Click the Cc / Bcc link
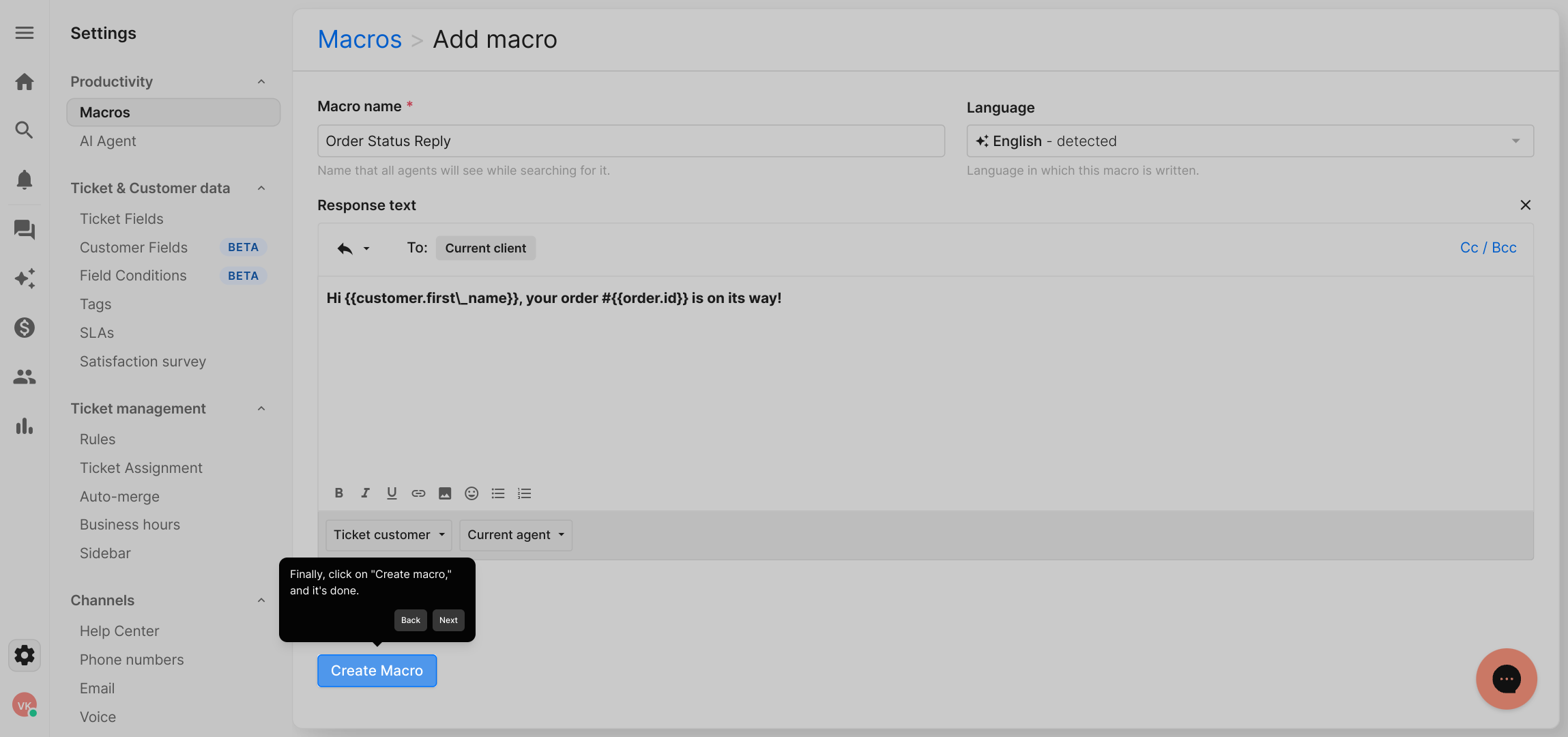1568x737 pixels. coord(1488,248)
